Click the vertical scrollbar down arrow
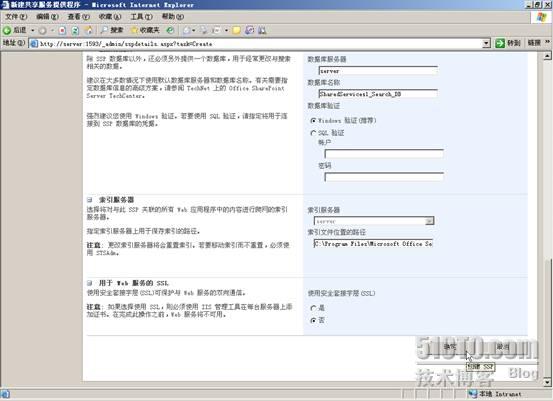Viewport: 553px width, 401px height. tap(547, 382)
